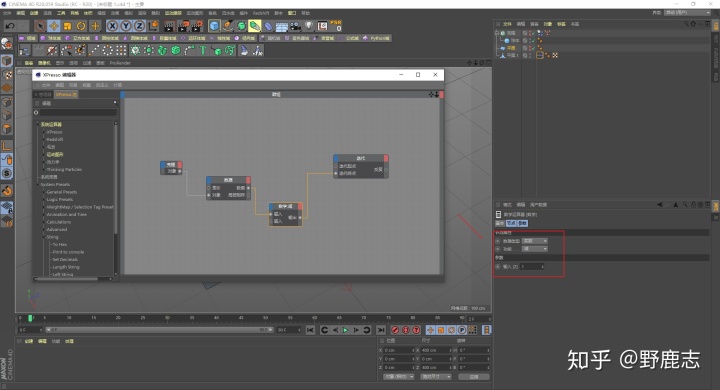This screenshot has width=720, height=390.
Task: Click frame 50 on timeline ruler
Action: [265, 318]
